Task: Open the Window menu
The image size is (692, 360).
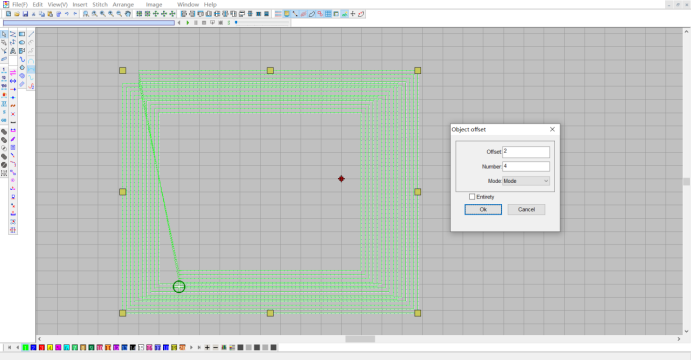Action: 188,4
